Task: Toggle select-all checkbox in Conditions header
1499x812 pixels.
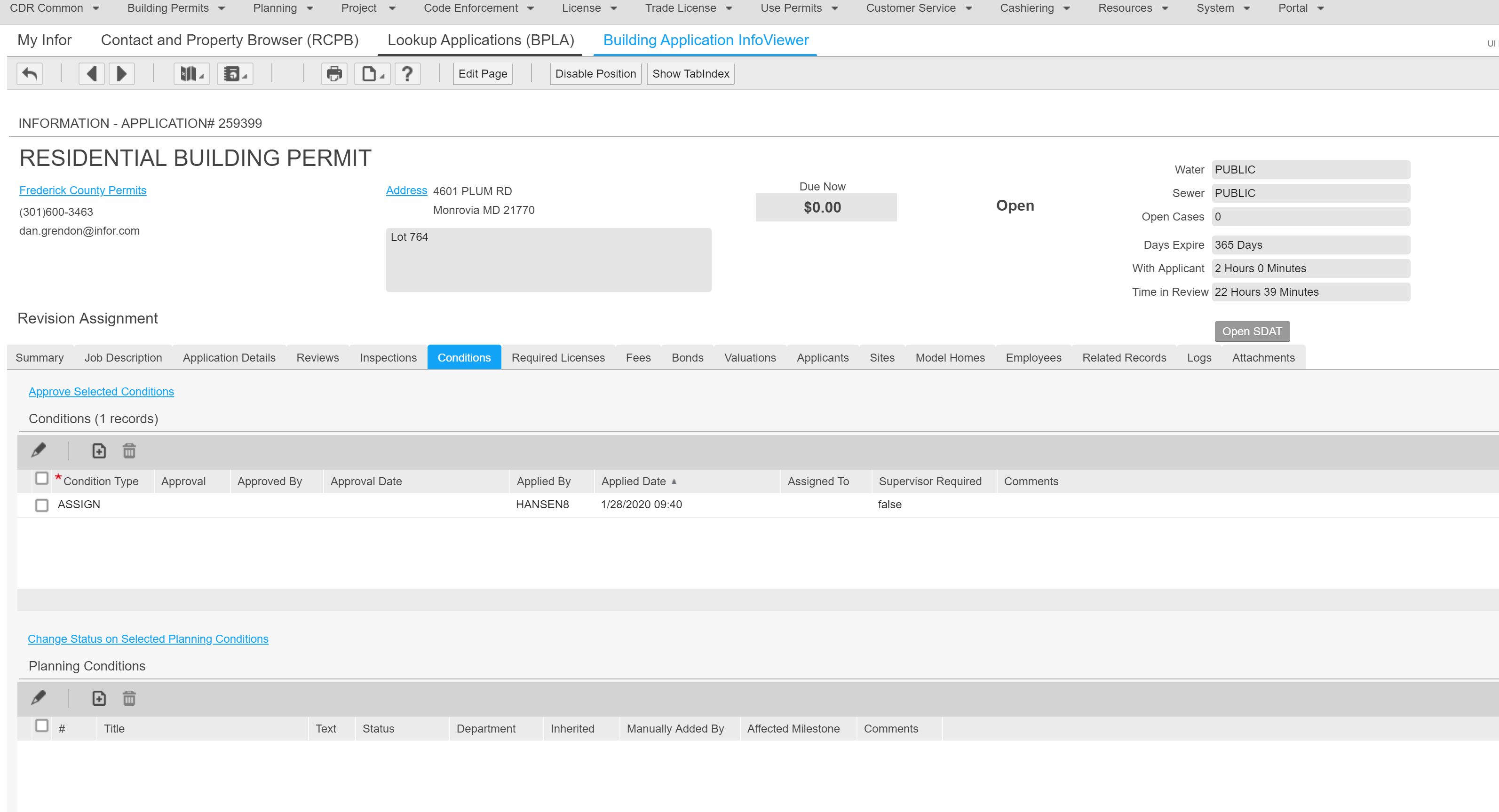Action: 42,479
